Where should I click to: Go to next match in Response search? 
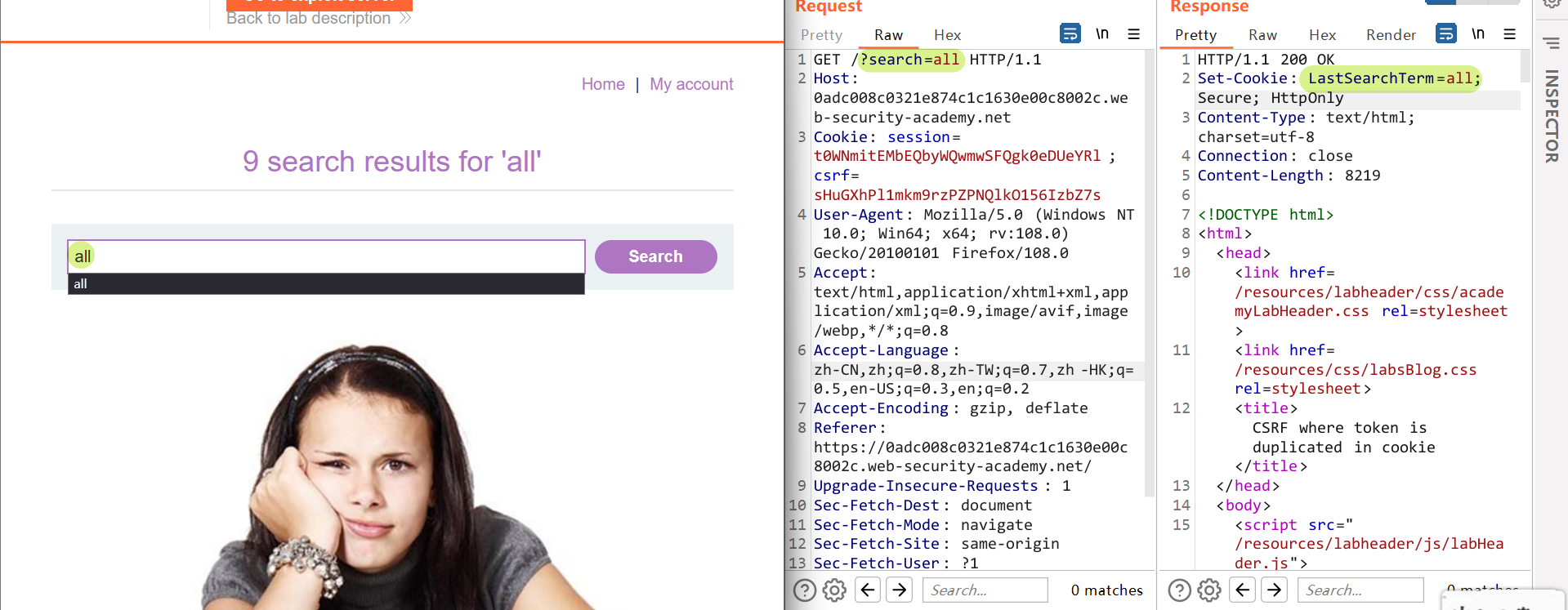pyautogui.click(x=1275, y=590)
